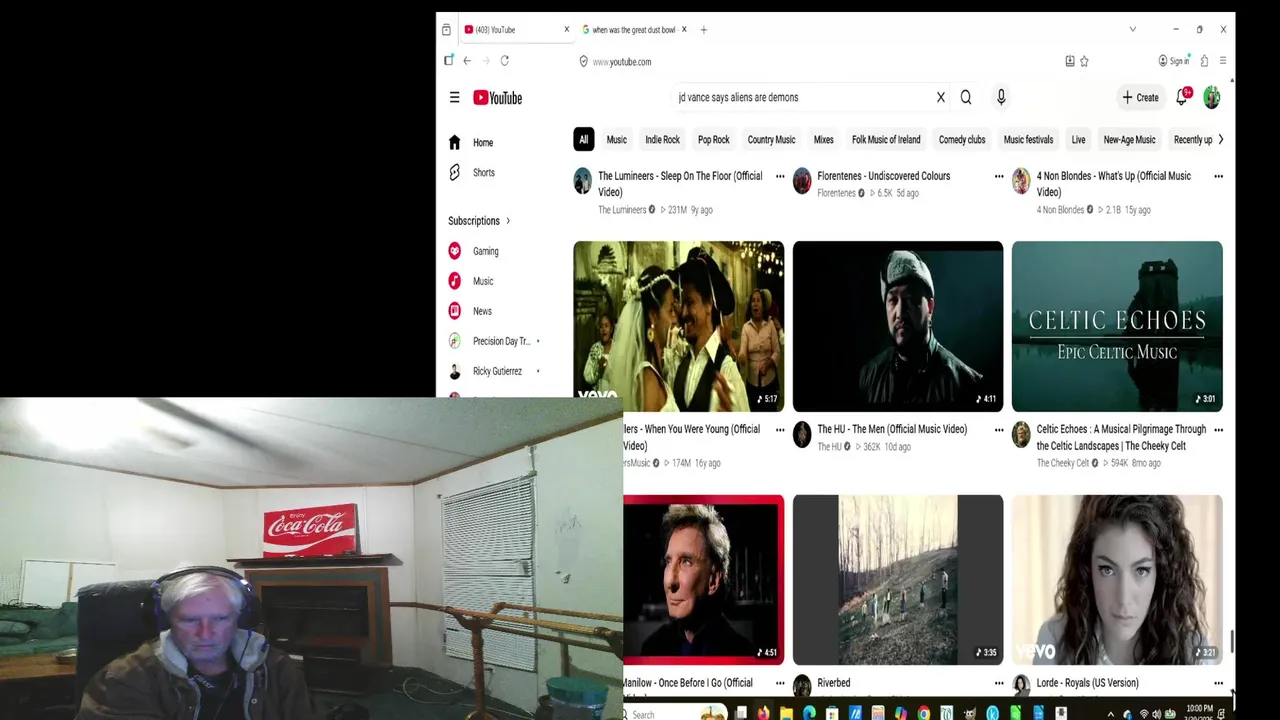Expand the Subscriptions section
The image size is (1280, 720).
pos(479,221)
